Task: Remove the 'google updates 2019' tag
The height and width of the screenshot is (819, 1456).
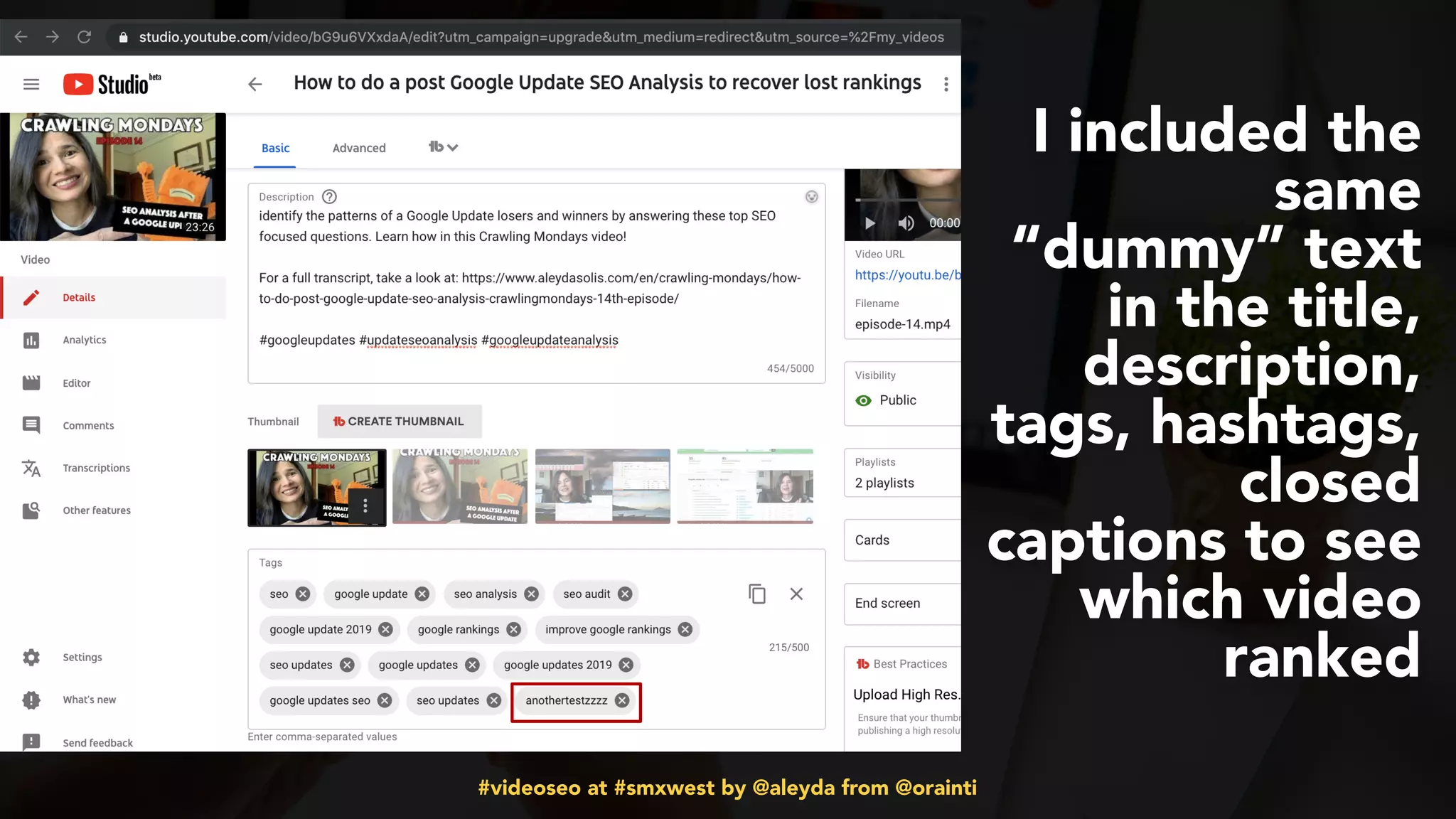Action: (x=626, y=665)
